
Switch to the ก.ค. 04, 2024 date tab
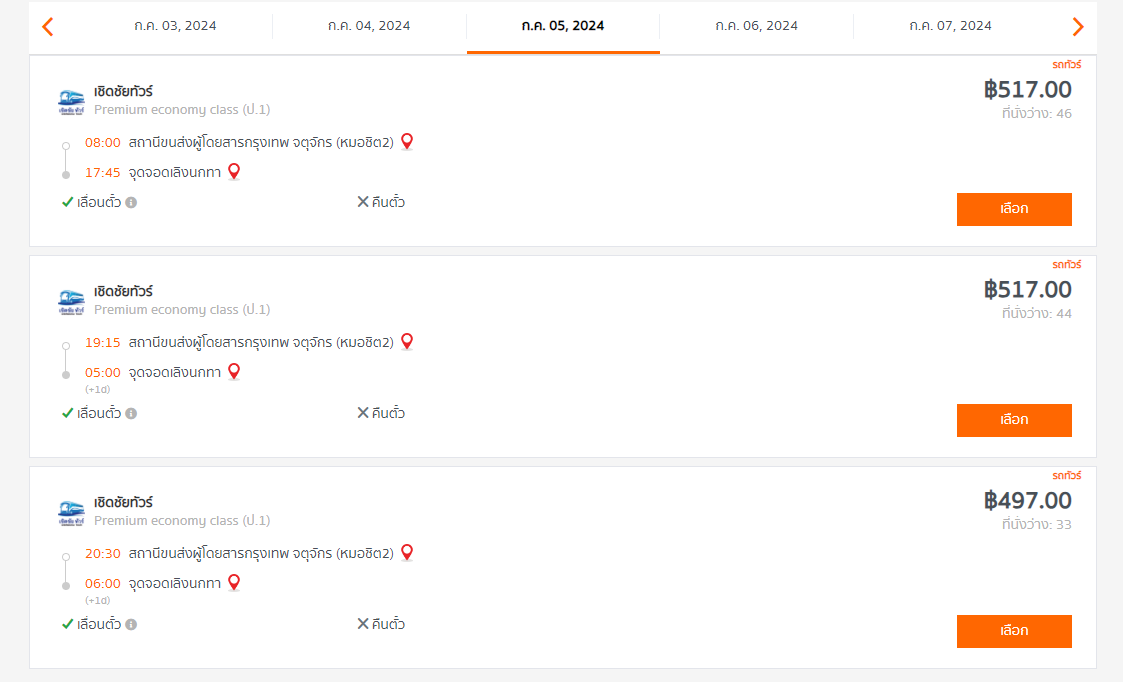point(369,26)
